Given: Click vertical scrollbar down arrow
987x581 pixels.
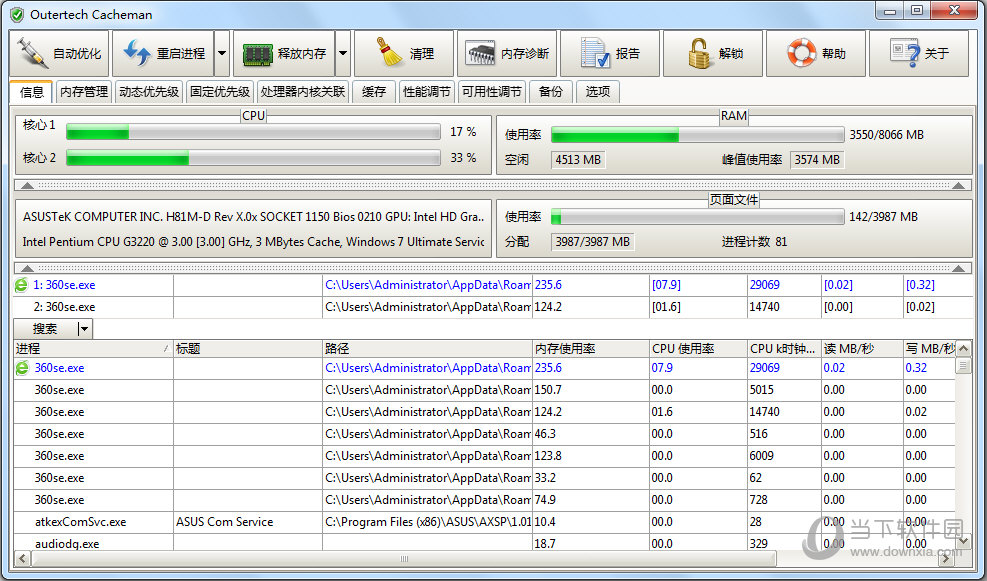Looking at the screenshot, I should [x=963, y=541].
